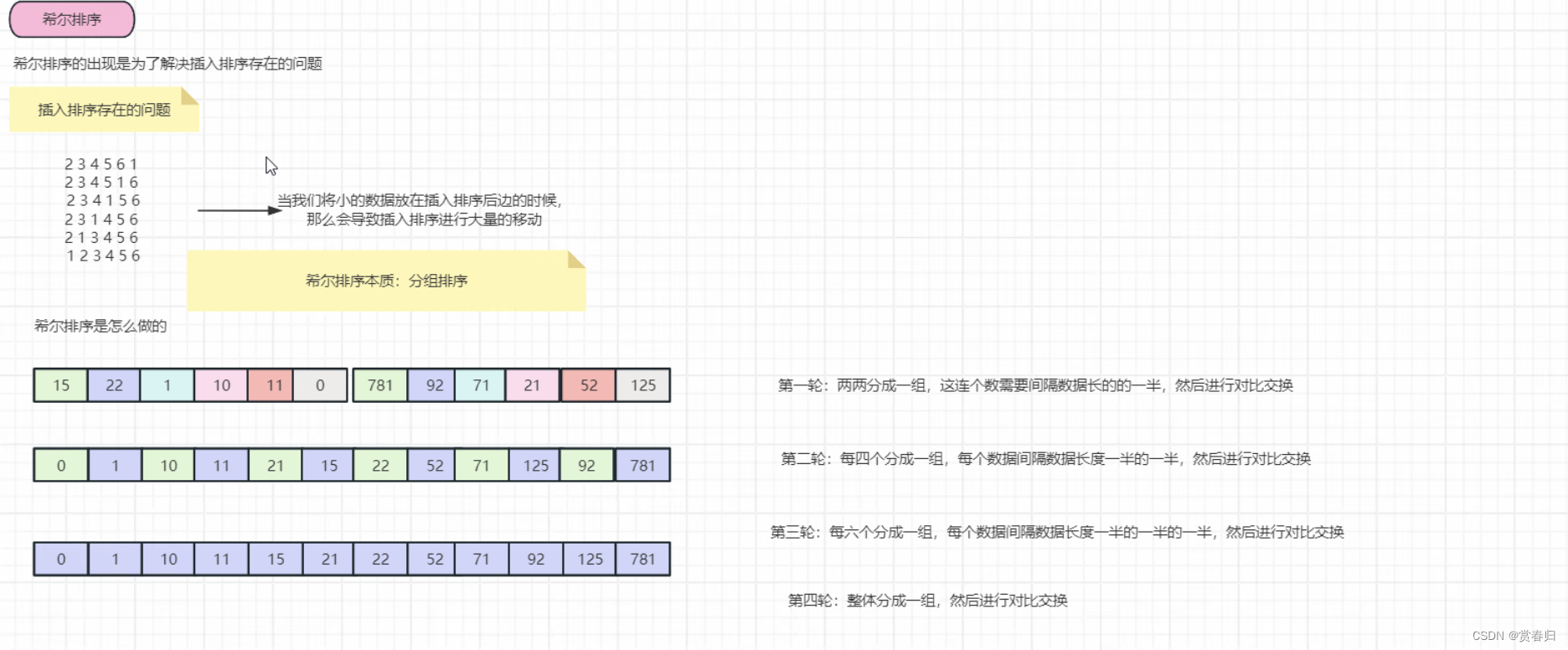Click the sequence line 2 3 4 5 6 1

pyautogui.click(x=101, y=164)
